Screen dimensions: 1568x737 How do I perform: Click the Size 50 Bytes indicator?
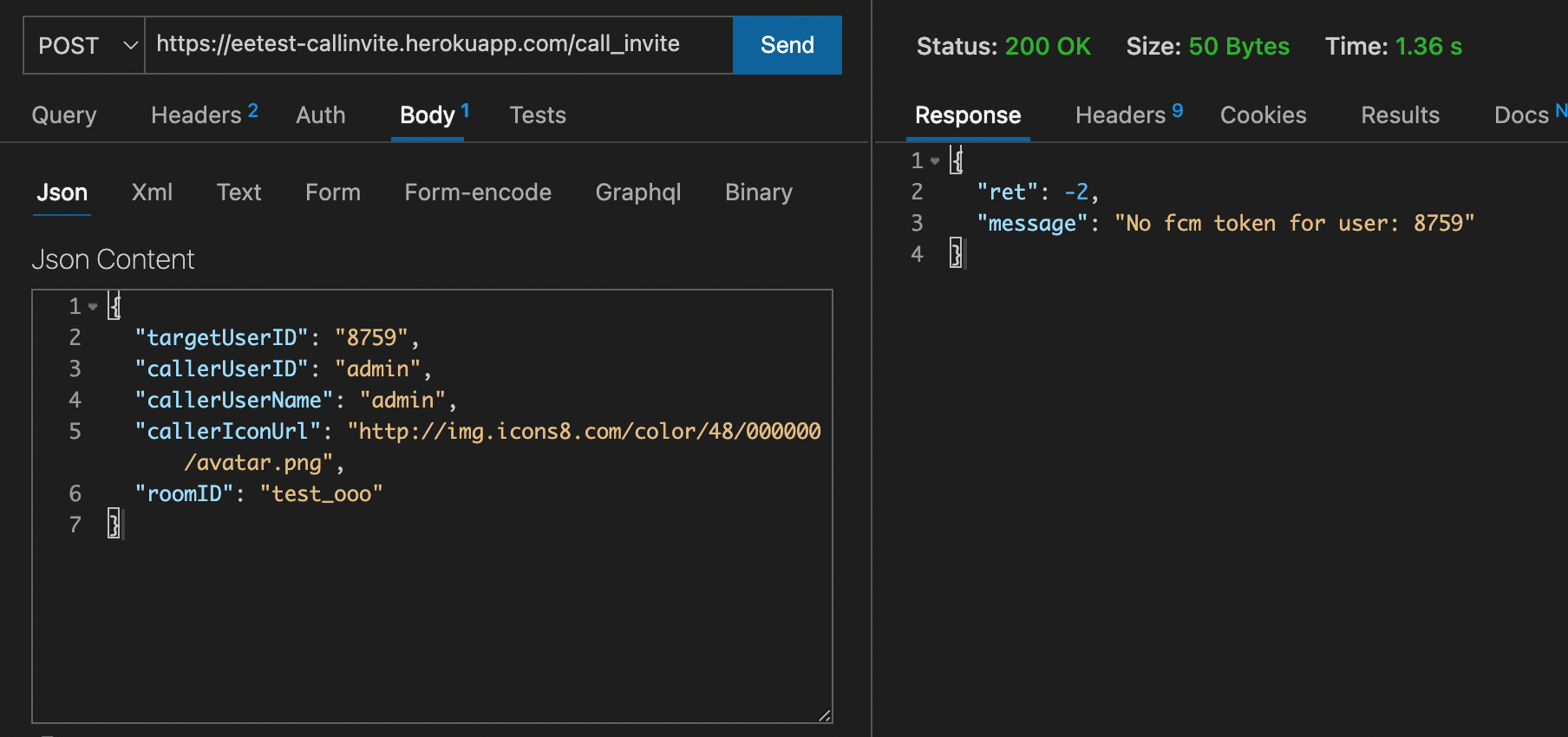(1207, 46)
